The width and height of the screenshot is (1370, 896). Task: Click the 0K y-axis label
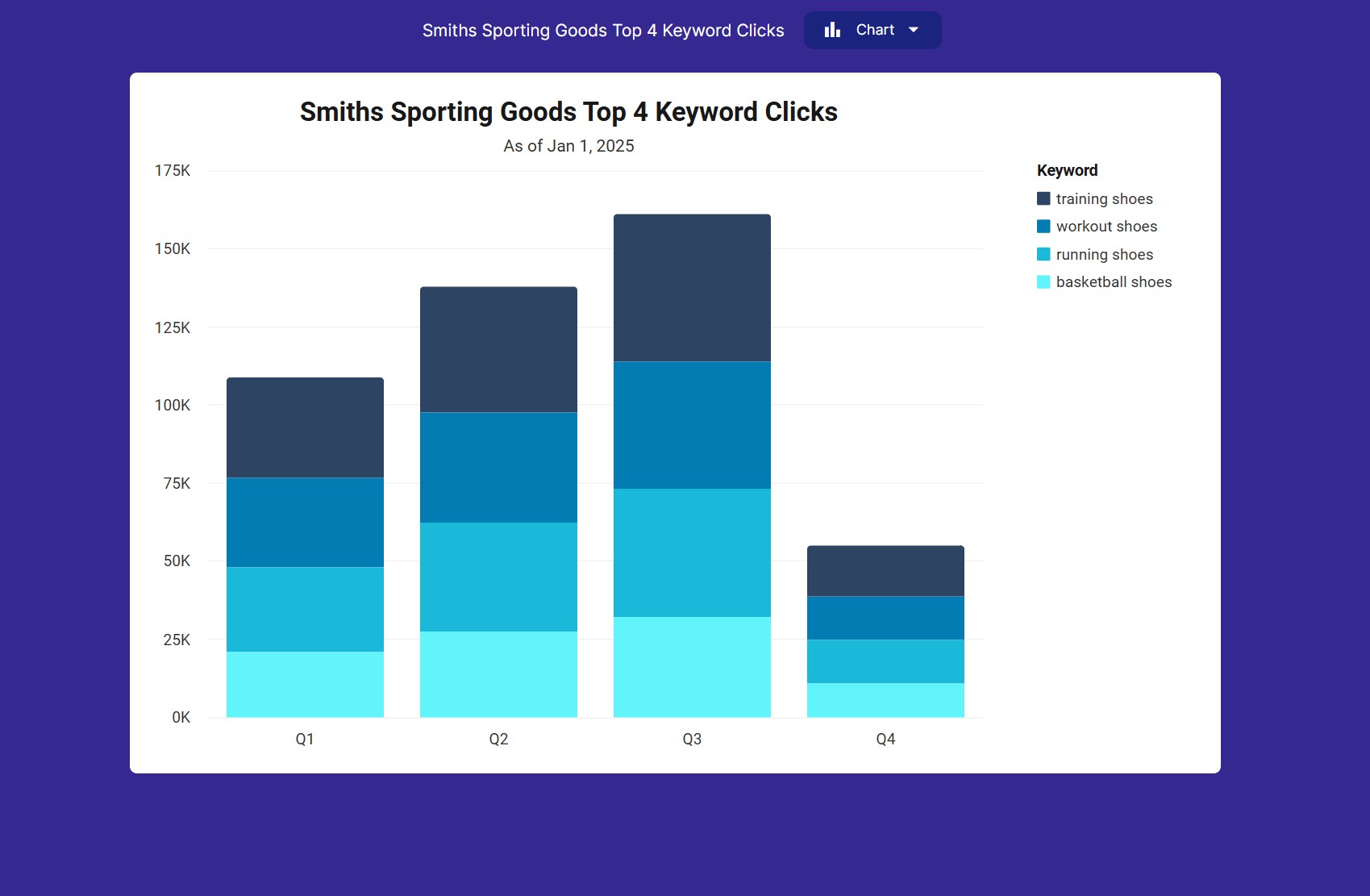pos(181,718)
